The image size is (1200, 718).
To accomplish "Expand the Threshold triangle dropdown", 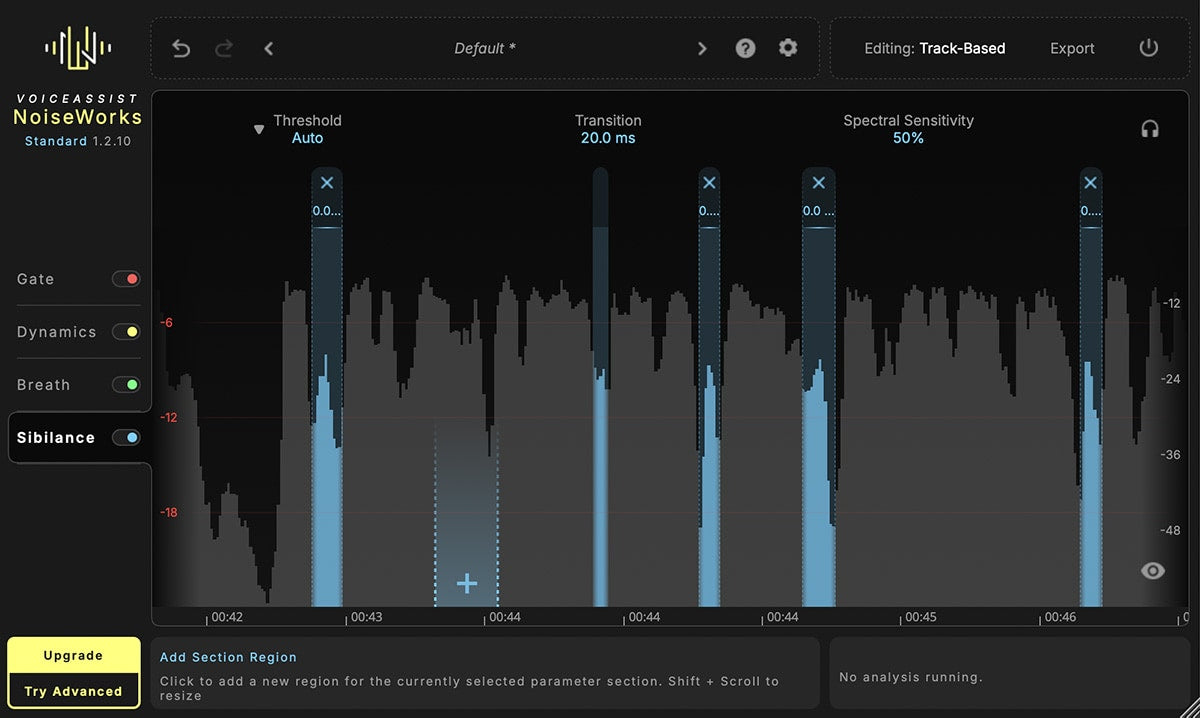I will click(259, 129).
